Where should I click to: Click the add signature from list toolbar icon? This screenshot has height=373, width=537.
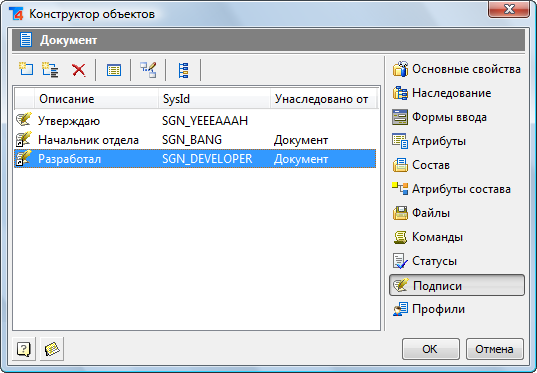tap(50, 70)
